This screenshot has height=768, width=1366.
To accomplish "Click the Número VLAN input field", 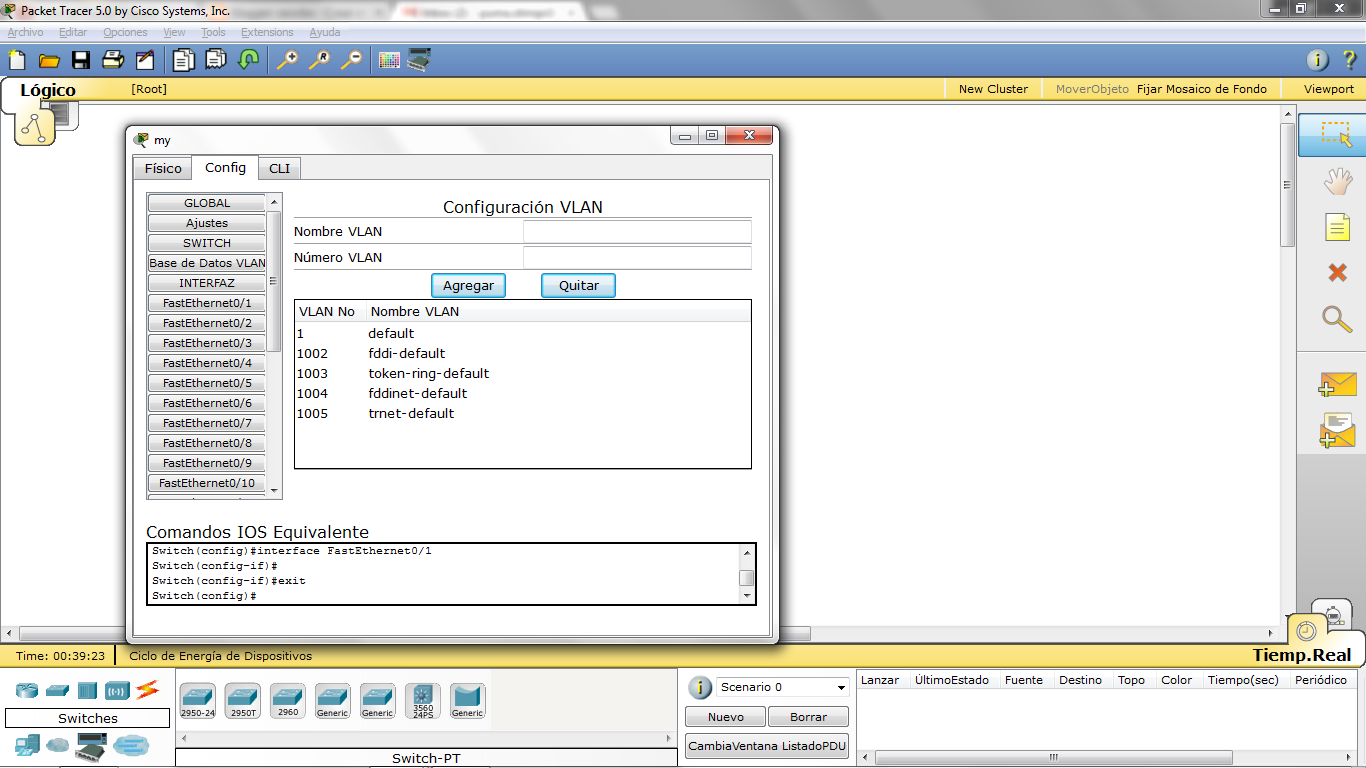I will click(x=637, y=258).
